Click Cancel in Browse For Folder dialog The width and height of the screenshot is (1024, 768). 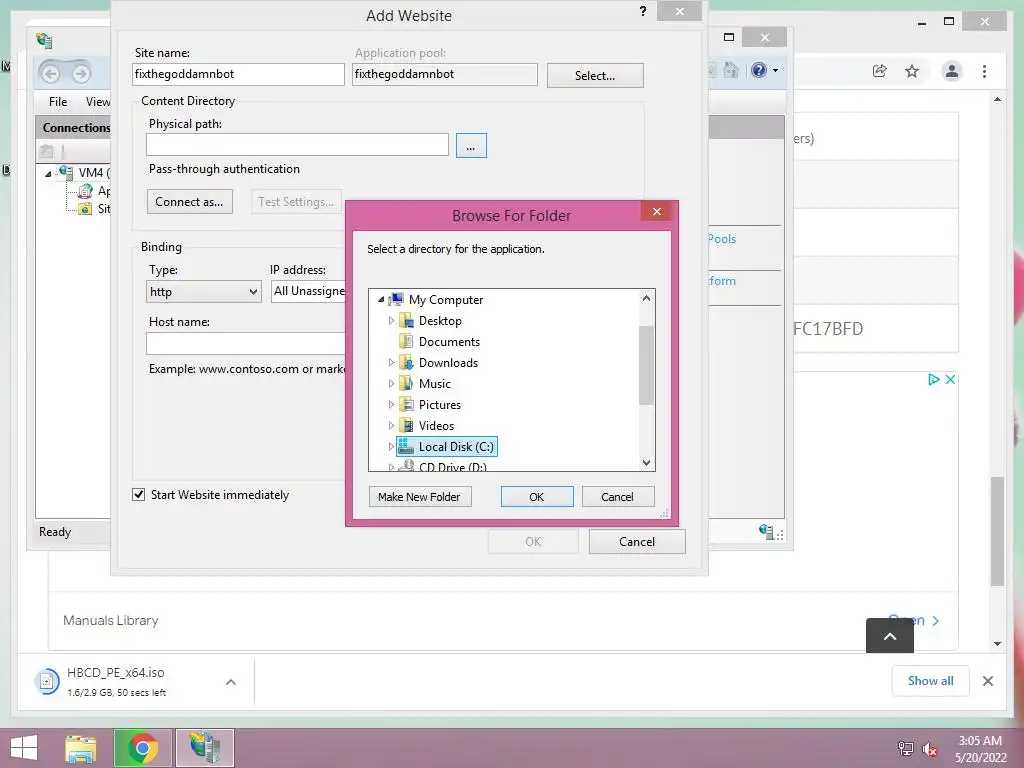[x=617, y=496]
